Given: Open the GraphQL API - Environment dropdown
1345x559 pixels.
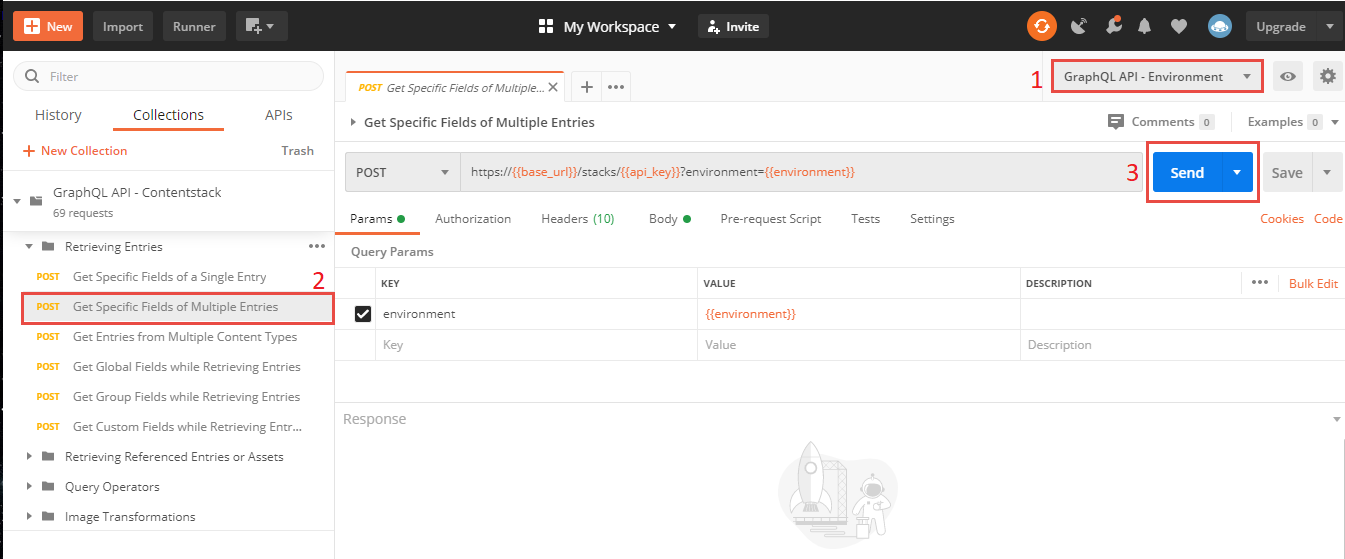Looking at the screenshot, I should click(x=1157, y=77).
